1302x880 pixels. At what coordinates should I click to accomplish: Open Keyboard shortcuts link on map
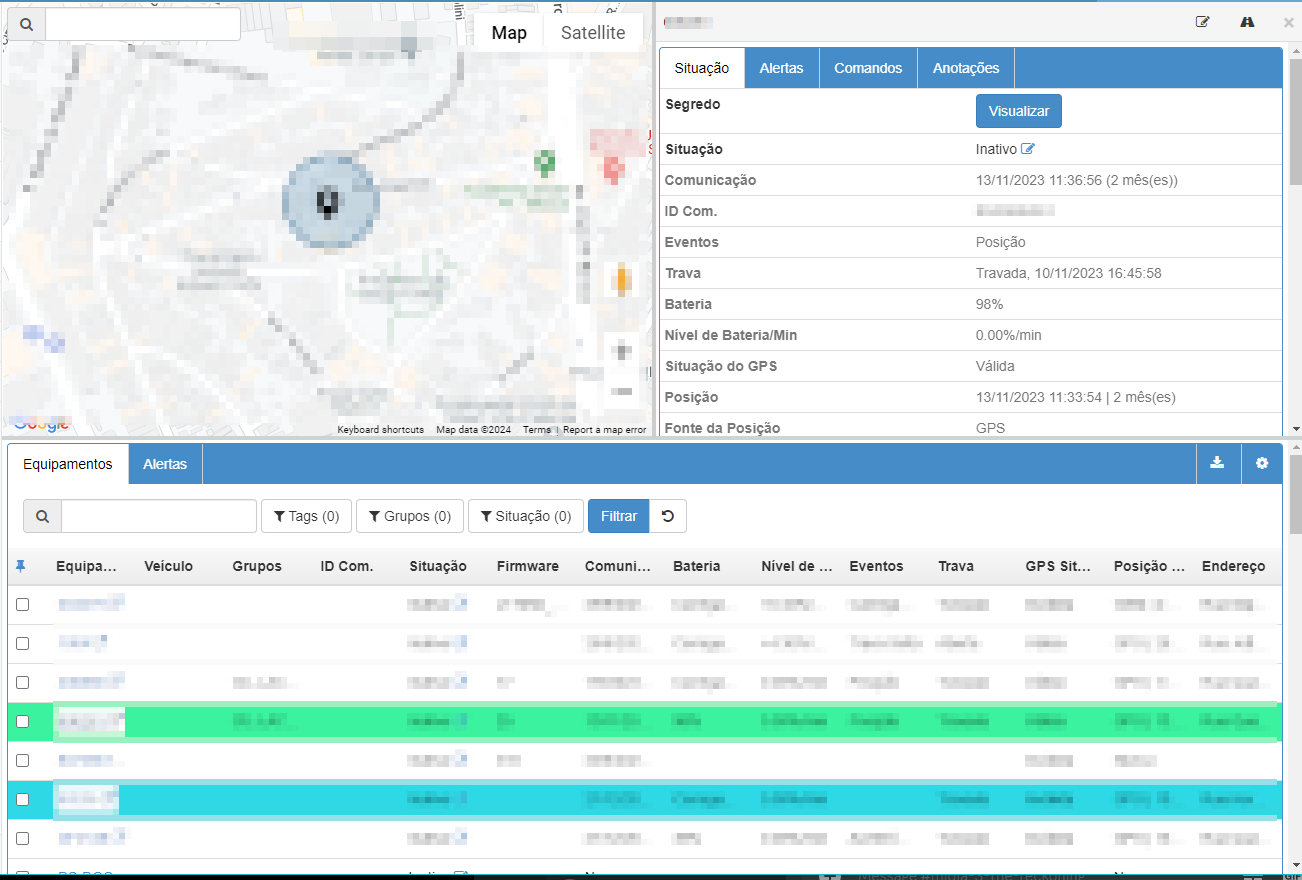380,430
